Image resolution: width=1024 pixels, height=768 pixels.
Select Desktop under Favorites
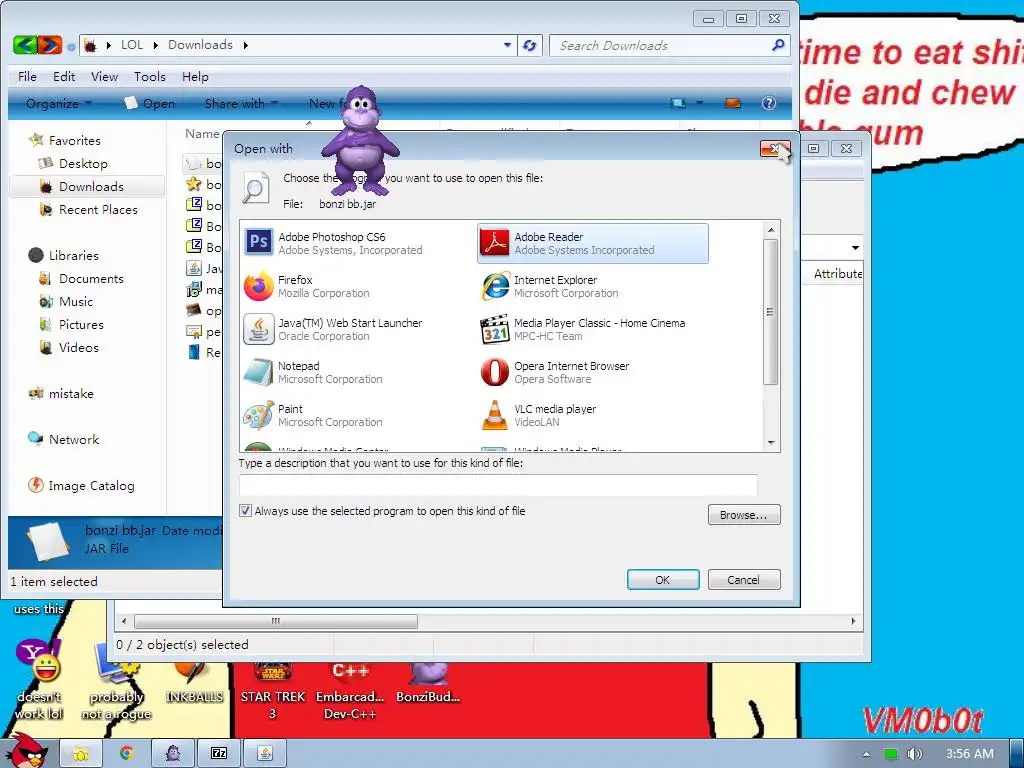[82, 164]
